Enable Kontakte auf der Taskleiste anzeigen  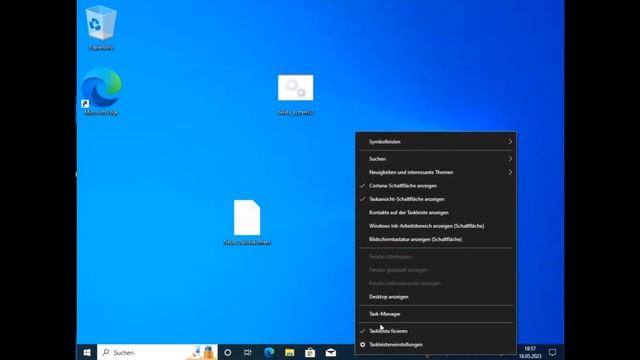click(436, 213)
